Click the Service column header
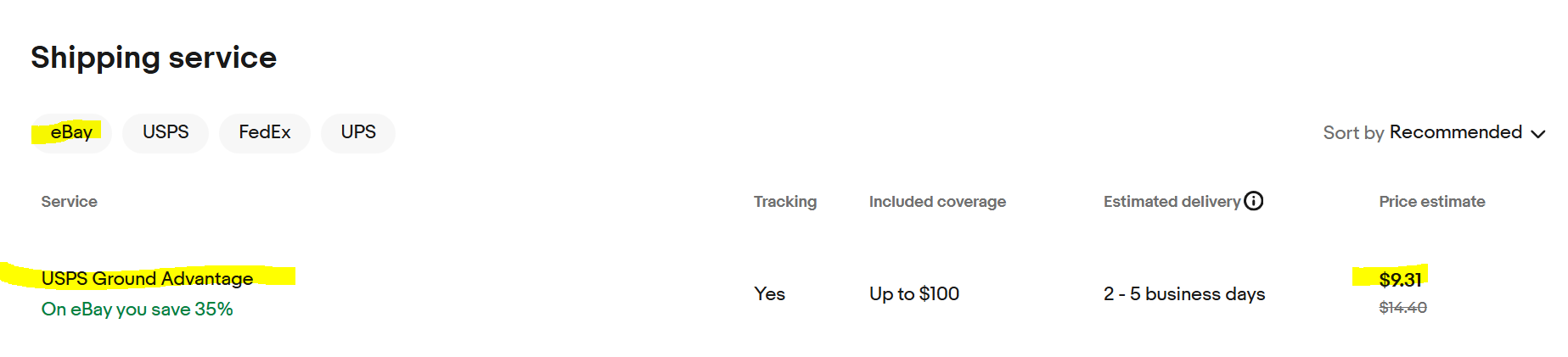Screen dimensions: 1568x357 click(x=69, y=202)
